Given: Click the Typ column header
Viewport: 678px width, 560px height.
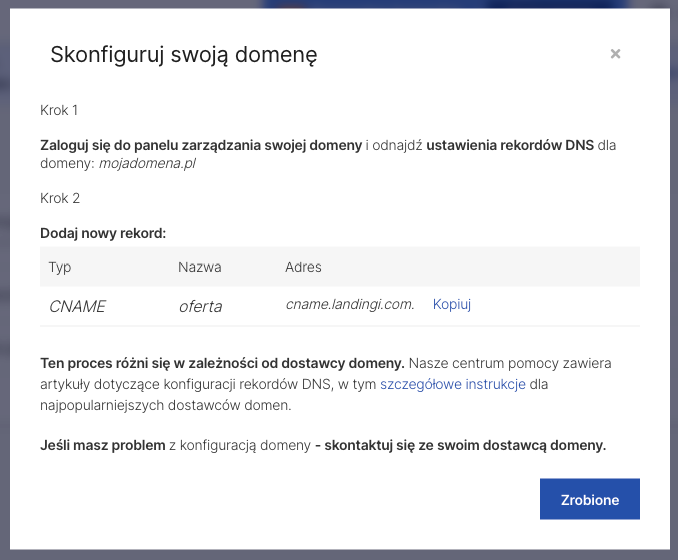Looking at the screenshot, I should click(x=60, y=267).
